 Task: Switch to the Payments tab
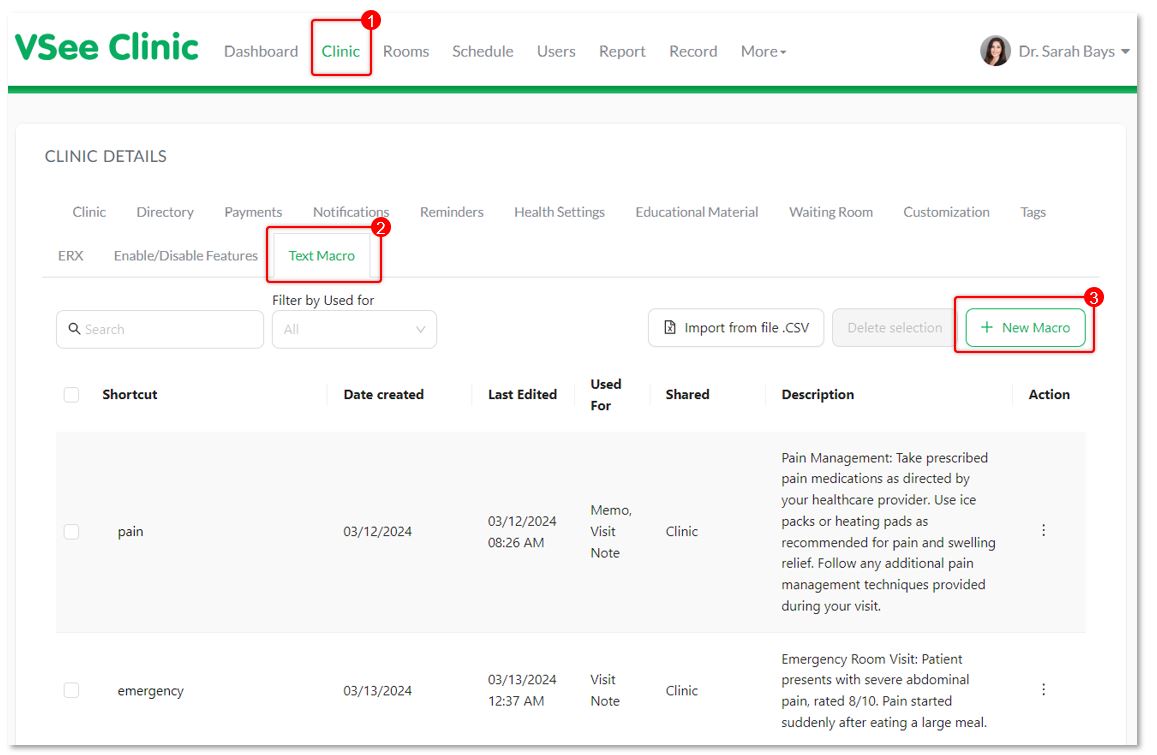click(253, 212)
